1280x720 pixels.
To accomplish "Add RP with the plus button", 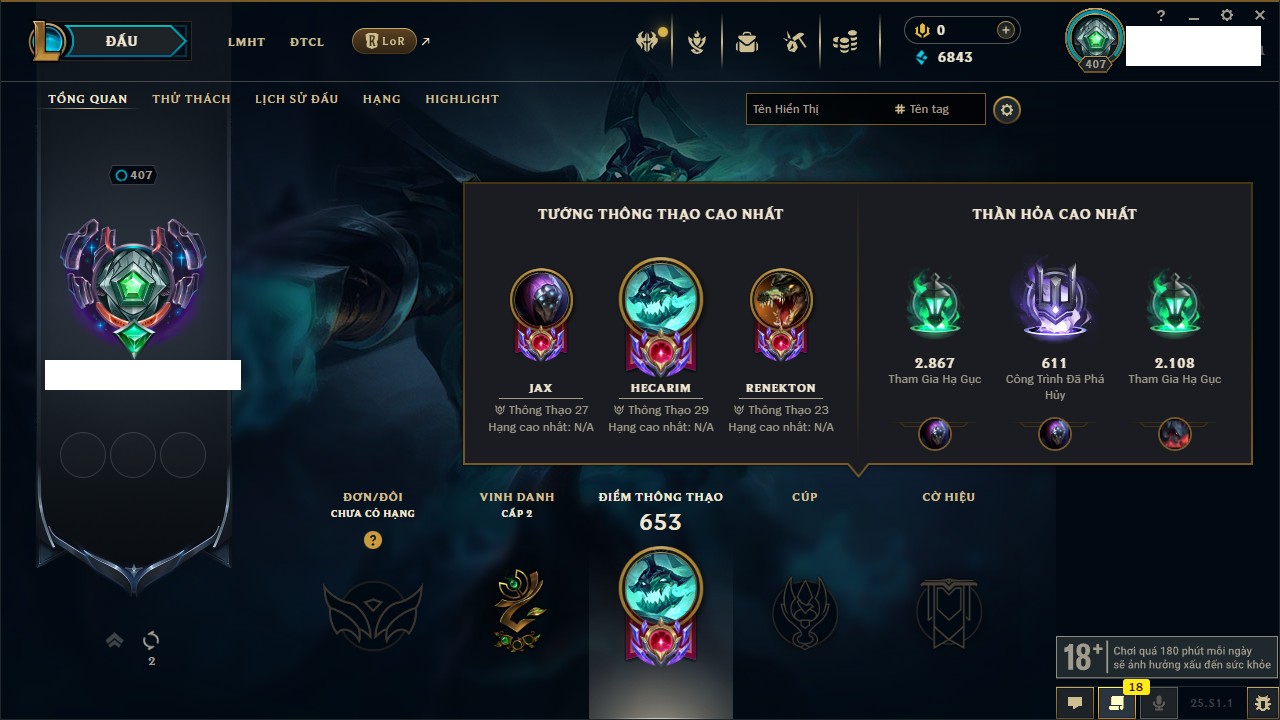I will coord(1006,30).
